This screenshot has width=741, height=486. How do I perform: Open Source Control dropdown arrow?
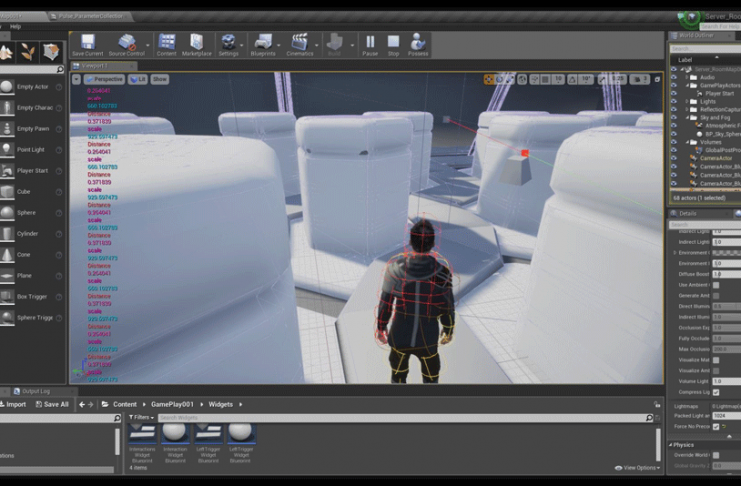[148, 46]
